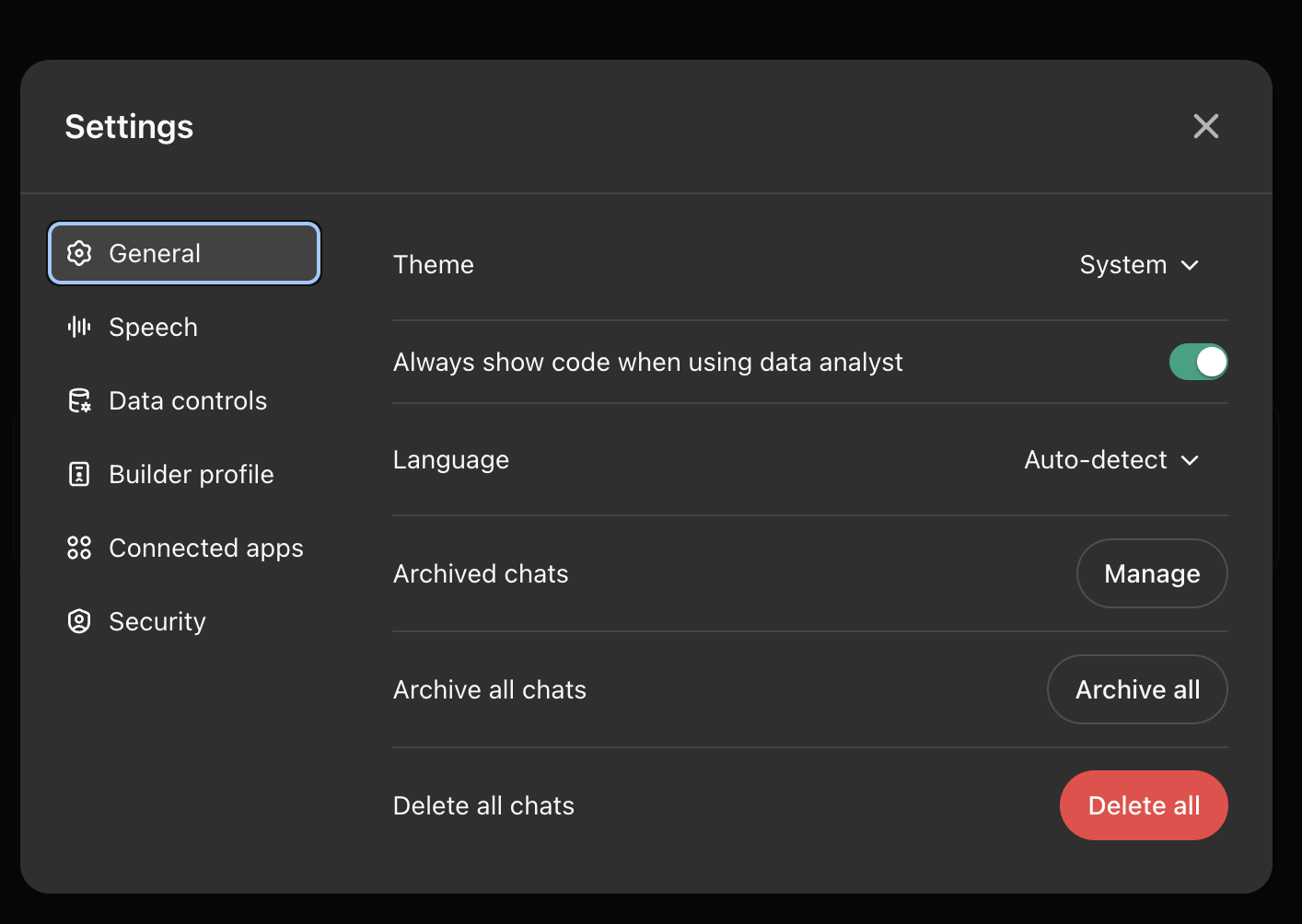1302x924 pixels.
Task: Select the Builder profile tab label
Action: point(192,474)
